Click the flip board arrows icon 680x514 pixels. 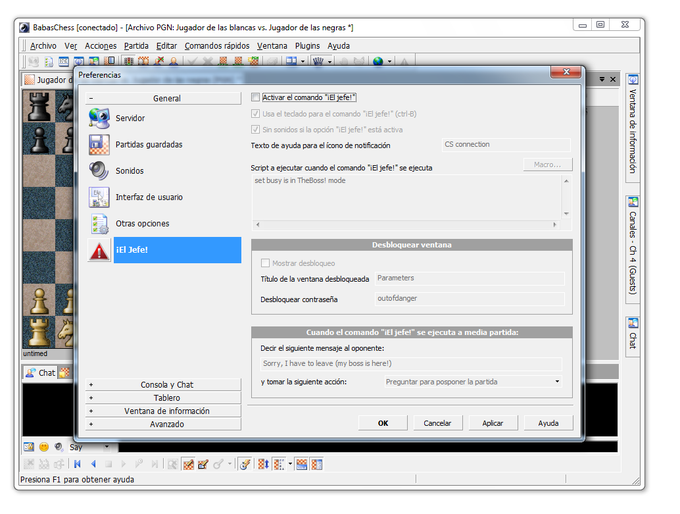[x=263, y=464]
